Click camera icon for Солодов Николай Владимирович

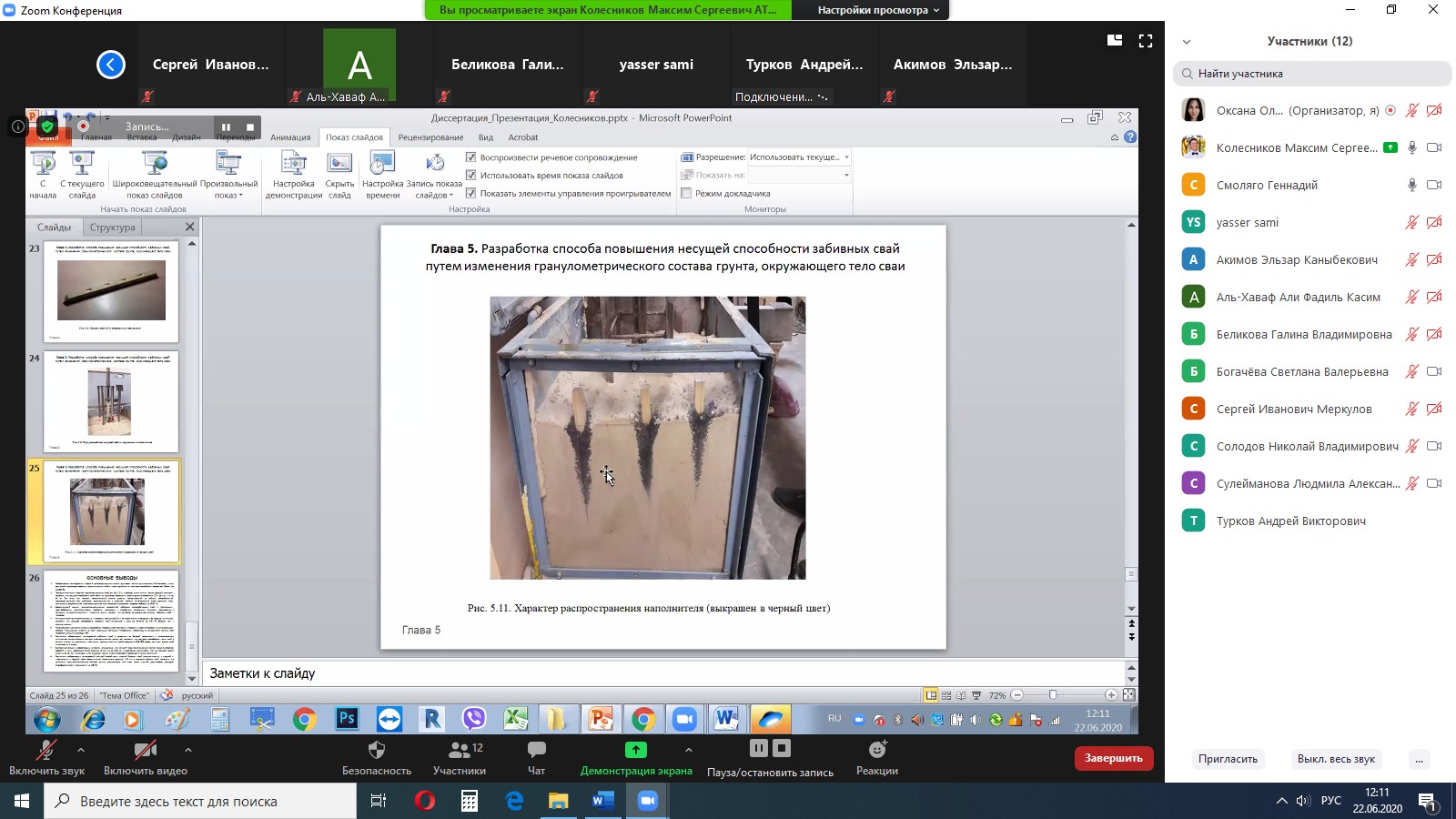(1434, 446)
